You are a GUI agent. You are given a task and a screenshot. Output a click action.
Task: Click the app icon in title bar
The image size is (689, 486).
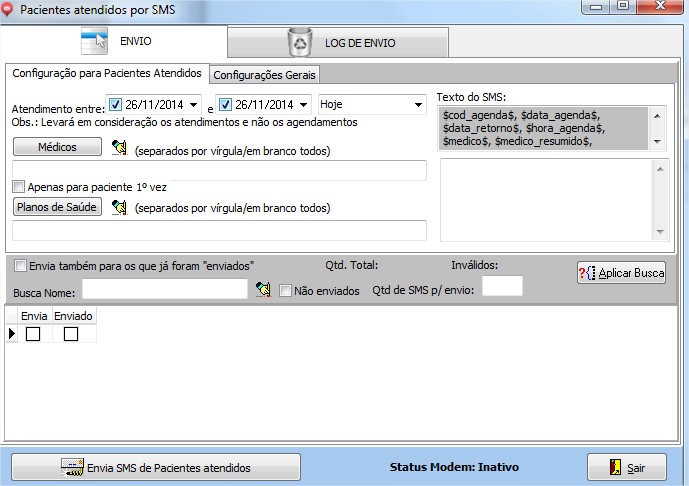point(10,11)
